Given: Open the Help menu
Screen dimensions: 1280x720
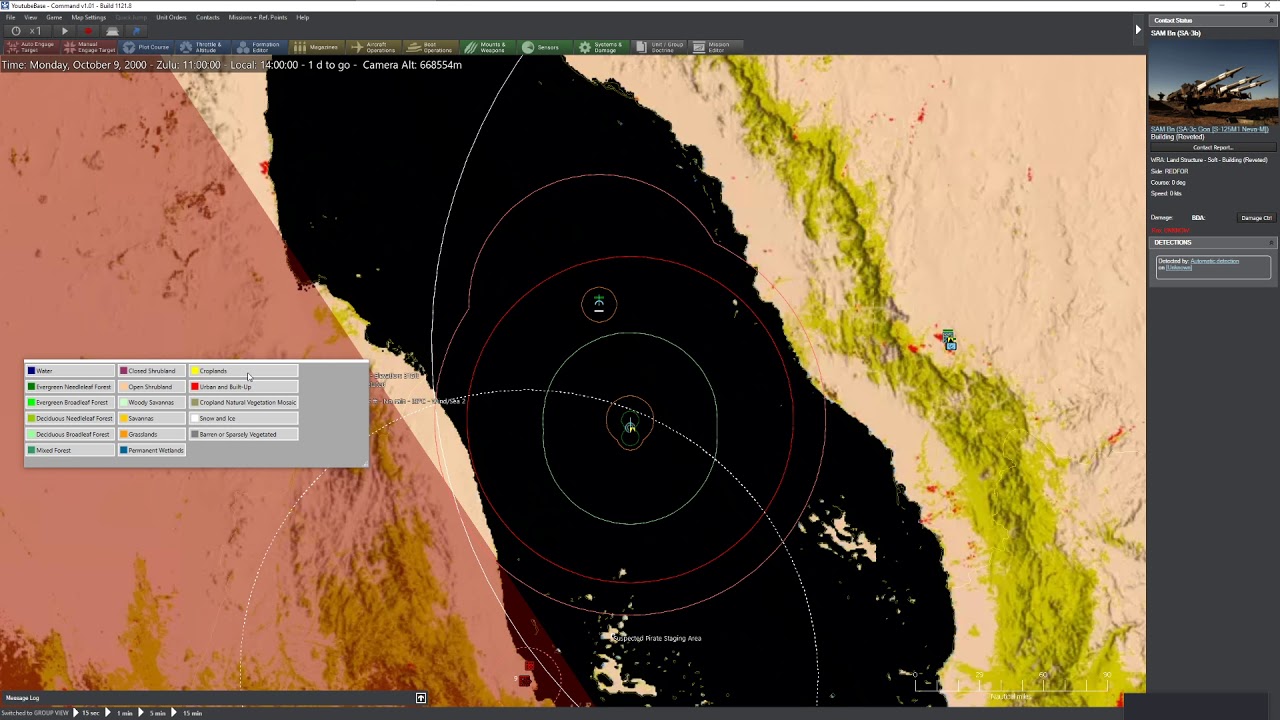Looking at the screenshot, I should tap(303, 17).
